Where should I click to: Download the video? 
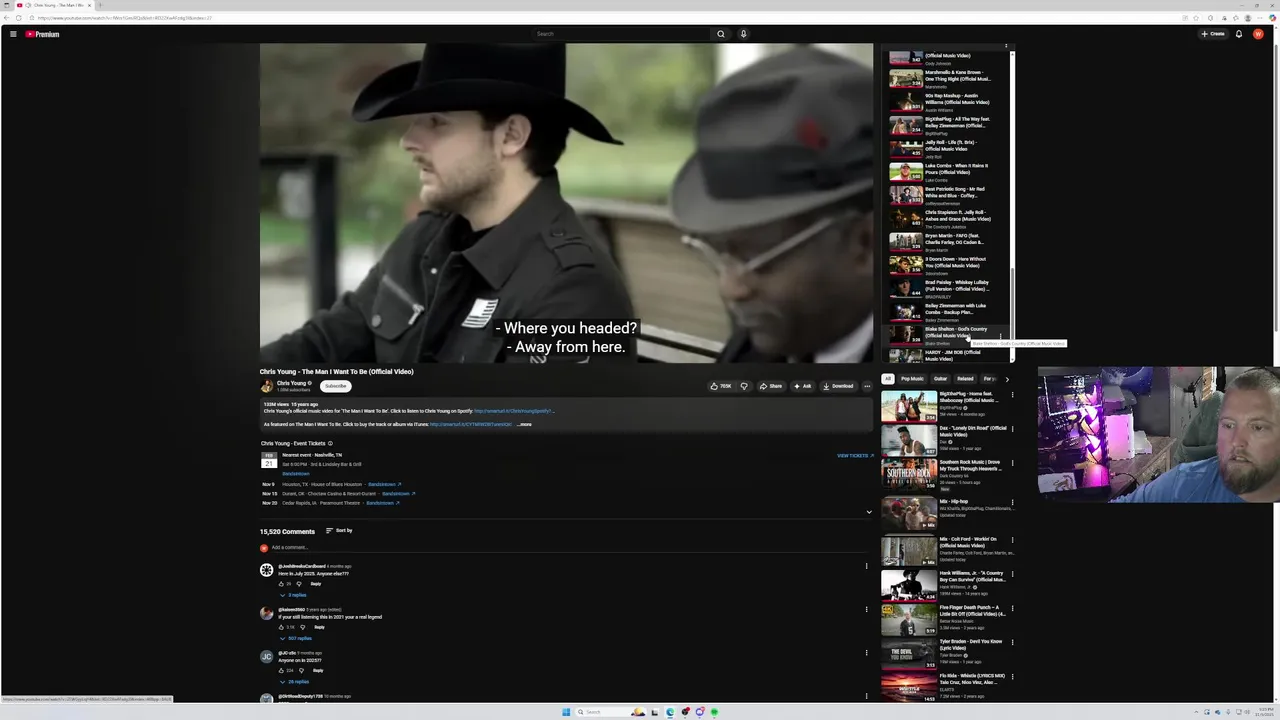[838, 386]
